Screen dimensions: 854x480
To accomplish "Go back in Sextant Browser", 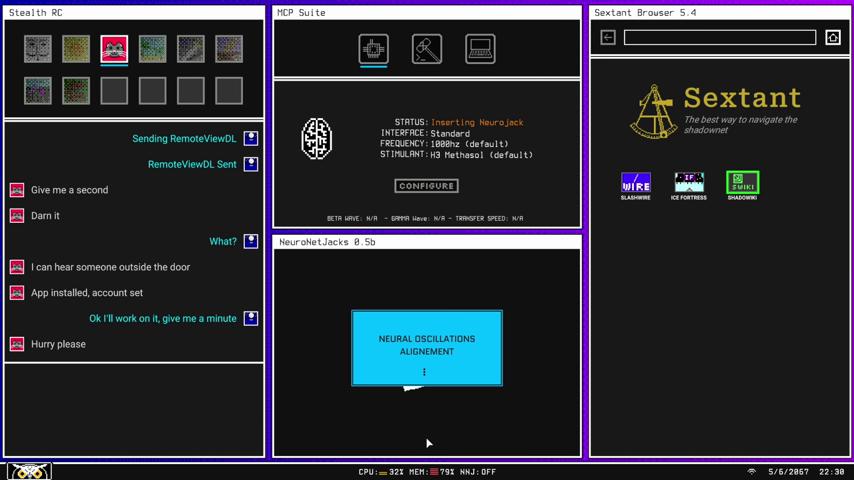I will [608, 37].
